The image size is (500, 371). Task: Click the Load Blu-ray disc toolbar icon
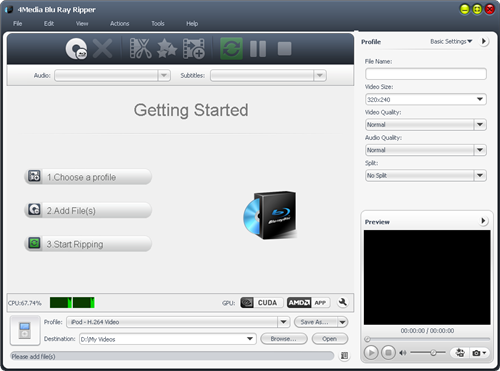76,49
